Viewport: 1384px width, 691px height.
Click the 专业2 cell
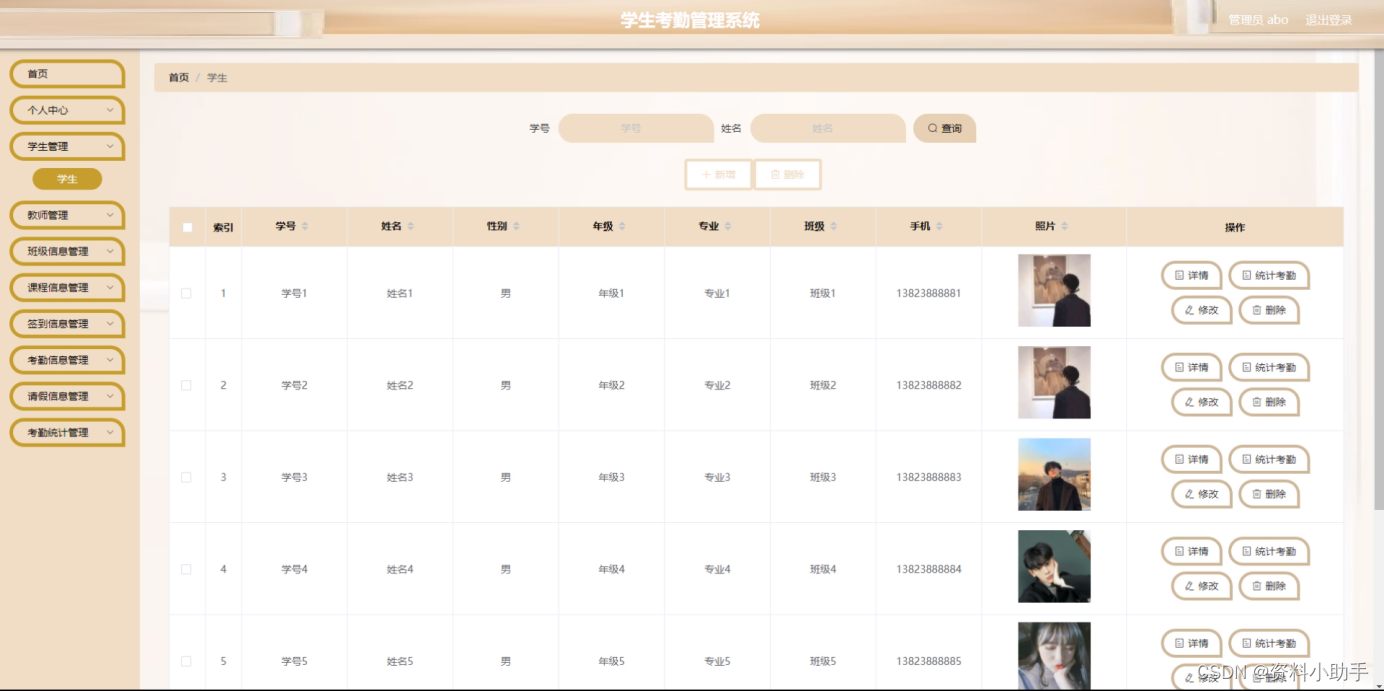pos(717,385)
